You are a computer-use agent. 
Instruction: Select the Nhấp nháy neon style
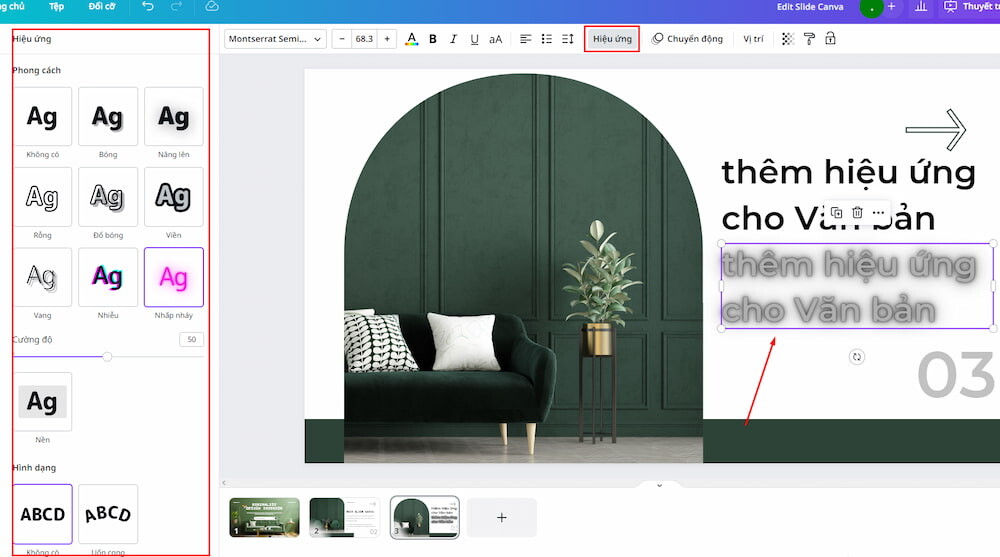coord(173,278)
